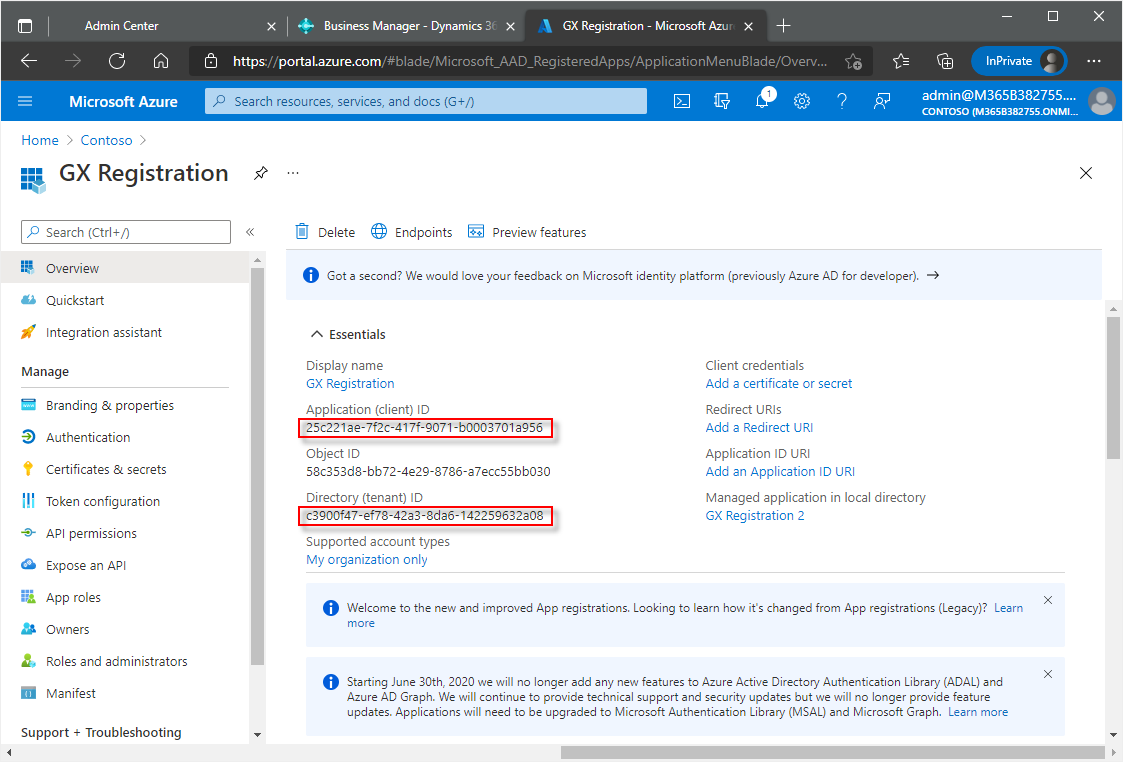Open the Azure portal hamburger menu
Image resolution: width=1123 pixels, height=762 pixels.
click(26, 101)
